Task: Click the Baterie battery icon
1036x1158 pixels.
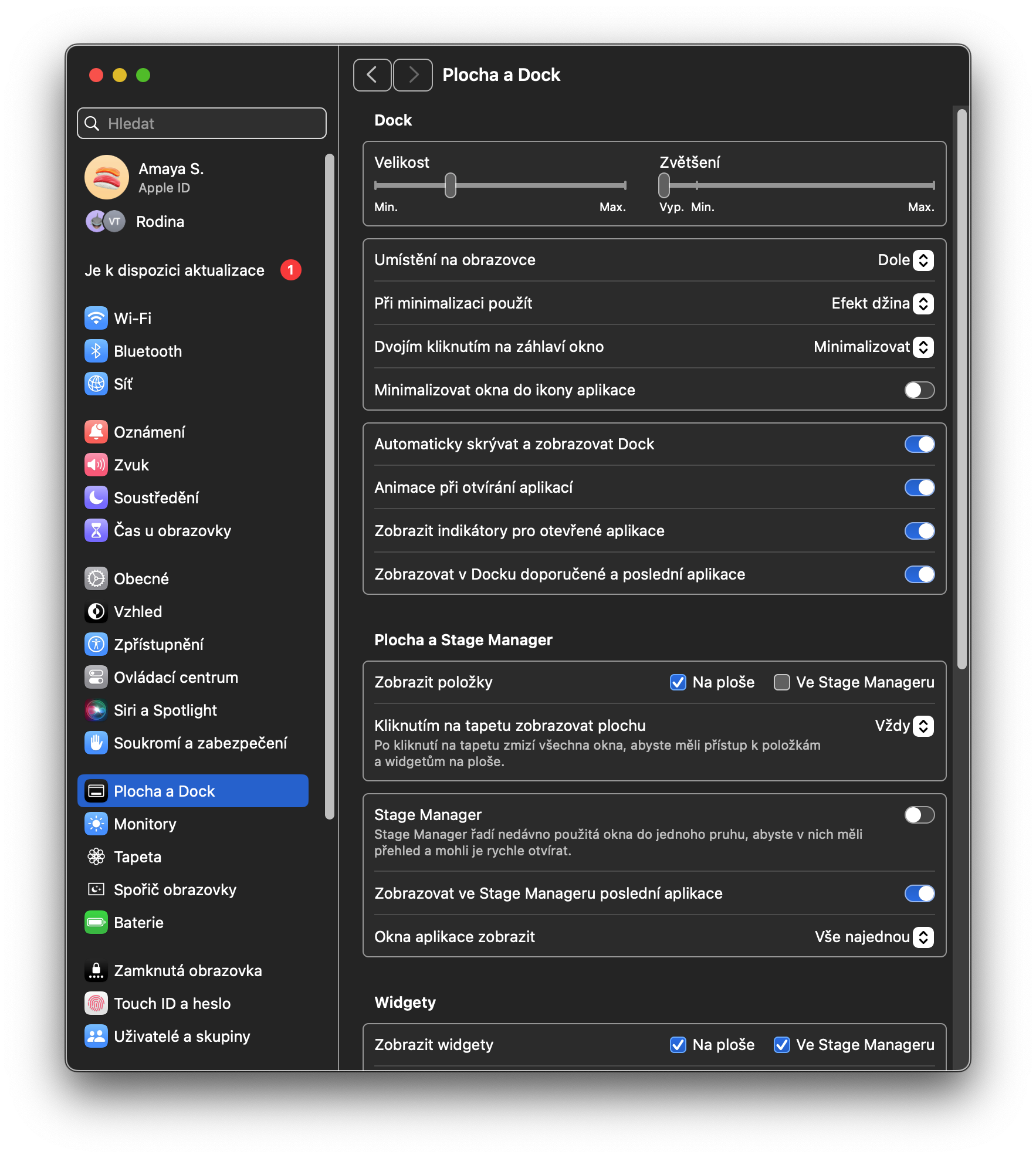Action: point(96,923)
